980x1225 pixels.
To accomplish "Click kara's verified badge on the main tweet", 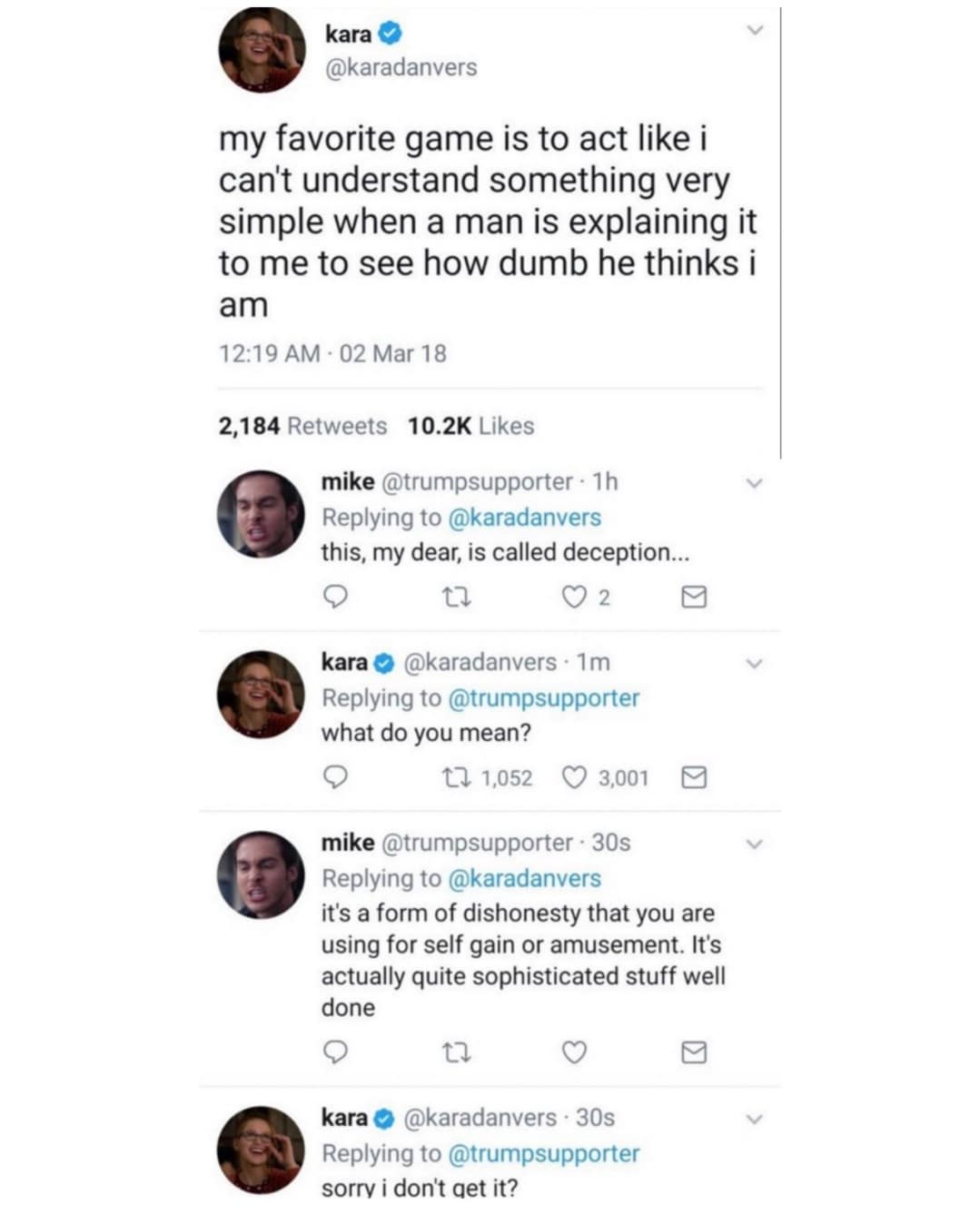I will pyautogui.click(x=389, y=35).
